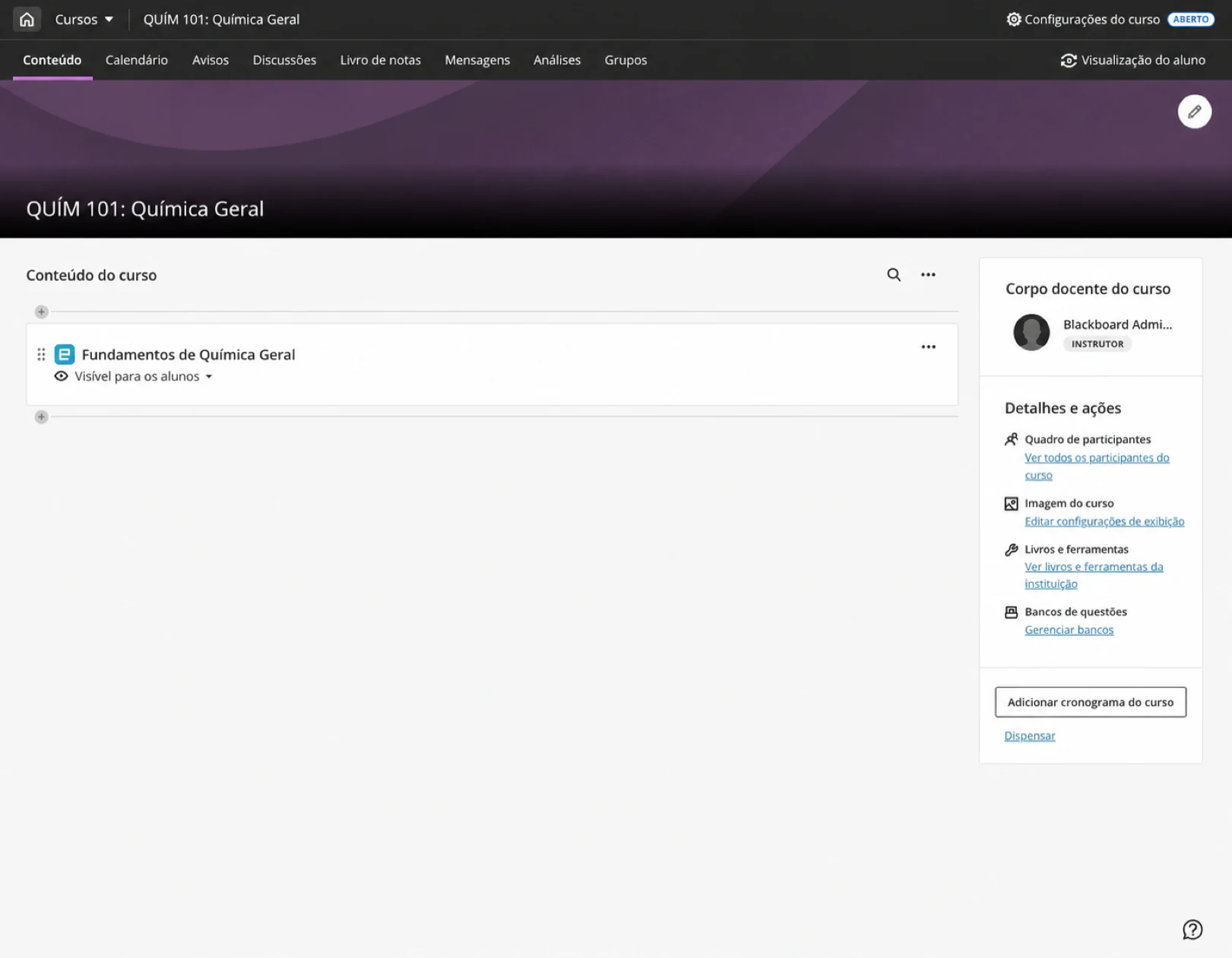Open the Calendário tab
1232x958 pixels.
[x=137, y=60]
